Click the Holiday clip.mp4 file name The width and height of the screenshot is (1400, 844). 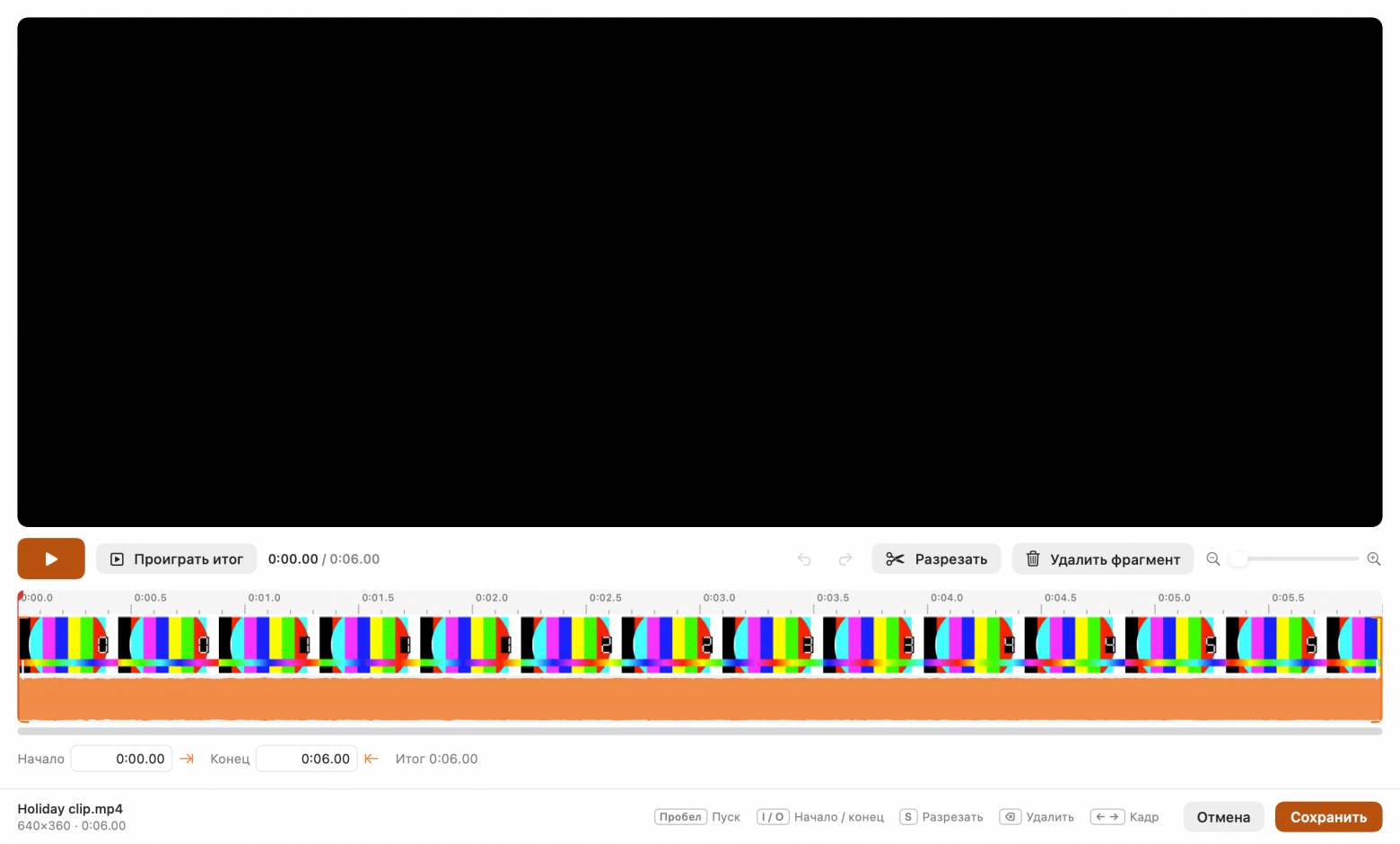click(x=70, y=809)
